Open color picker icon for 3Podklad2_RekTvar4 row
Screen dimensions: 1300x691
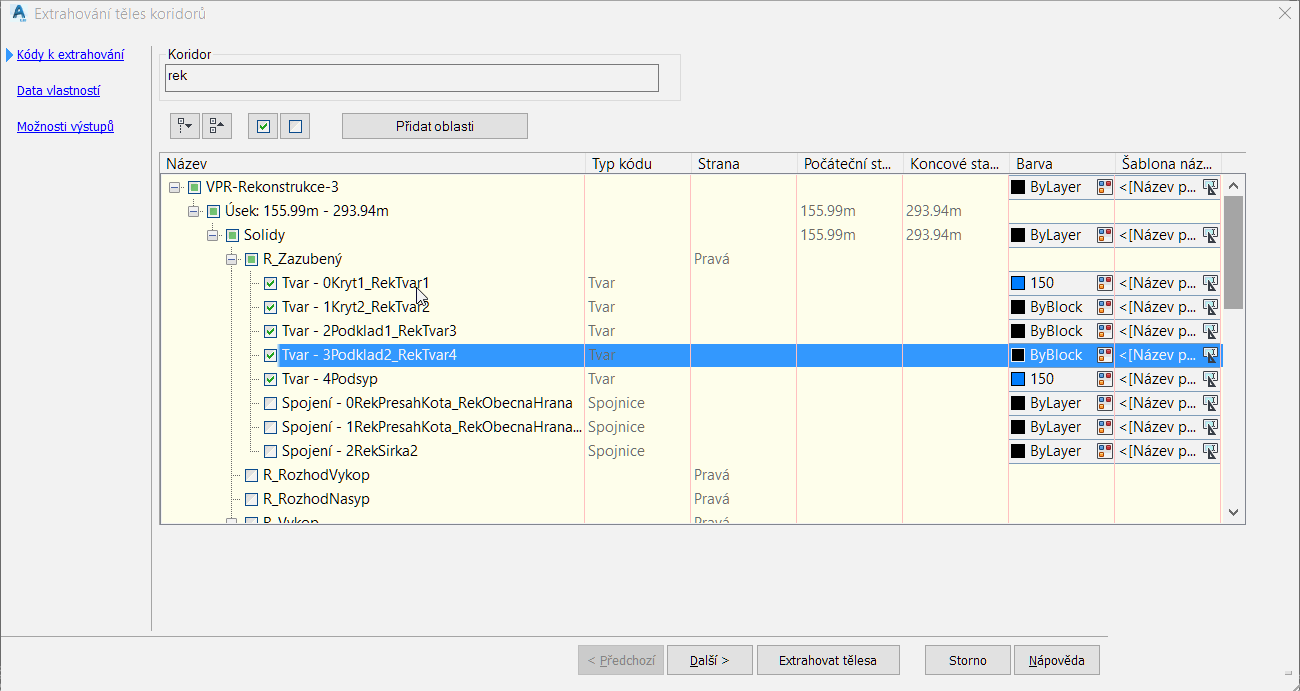click(1104, 355)
